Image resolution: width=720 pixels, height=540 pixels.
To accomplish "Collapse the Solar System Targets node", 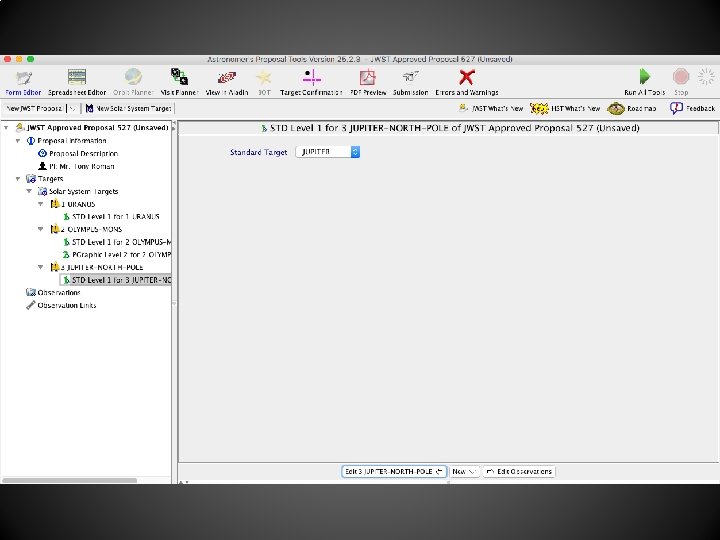I will coord(29,191).
